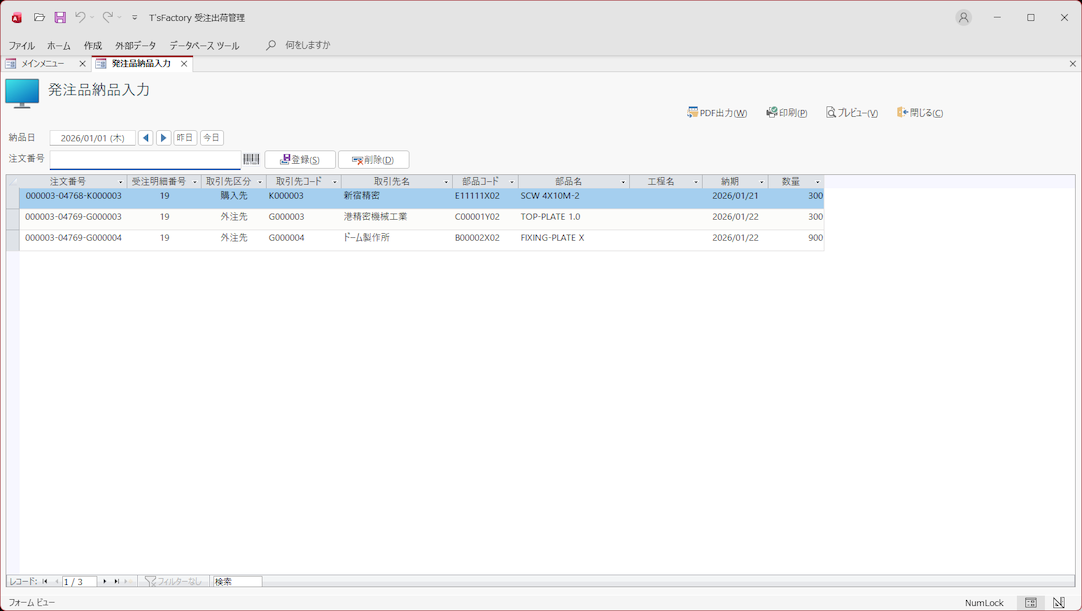Switch to Design view in status bar
1082x611 pixels.
pos(1059,603)
